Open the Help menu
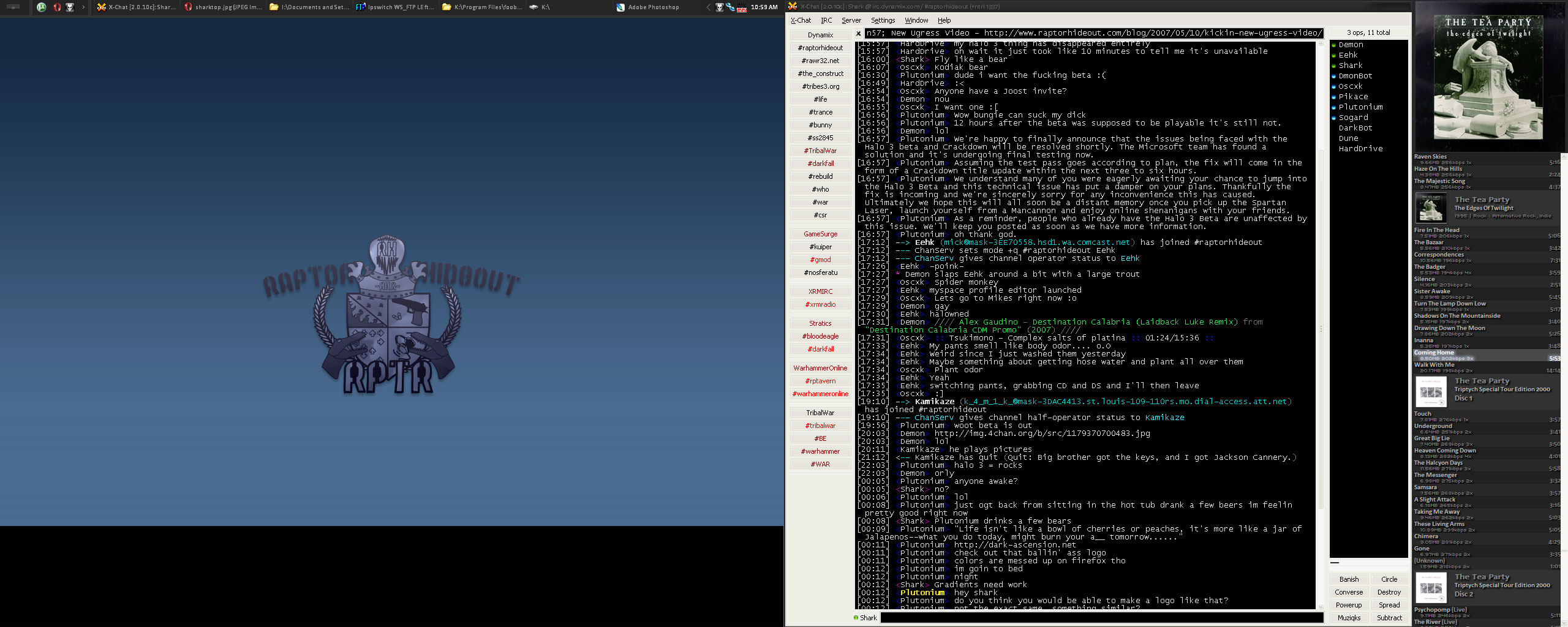The height and width of the screenshot is (627, 1568). tap(944, 20)
